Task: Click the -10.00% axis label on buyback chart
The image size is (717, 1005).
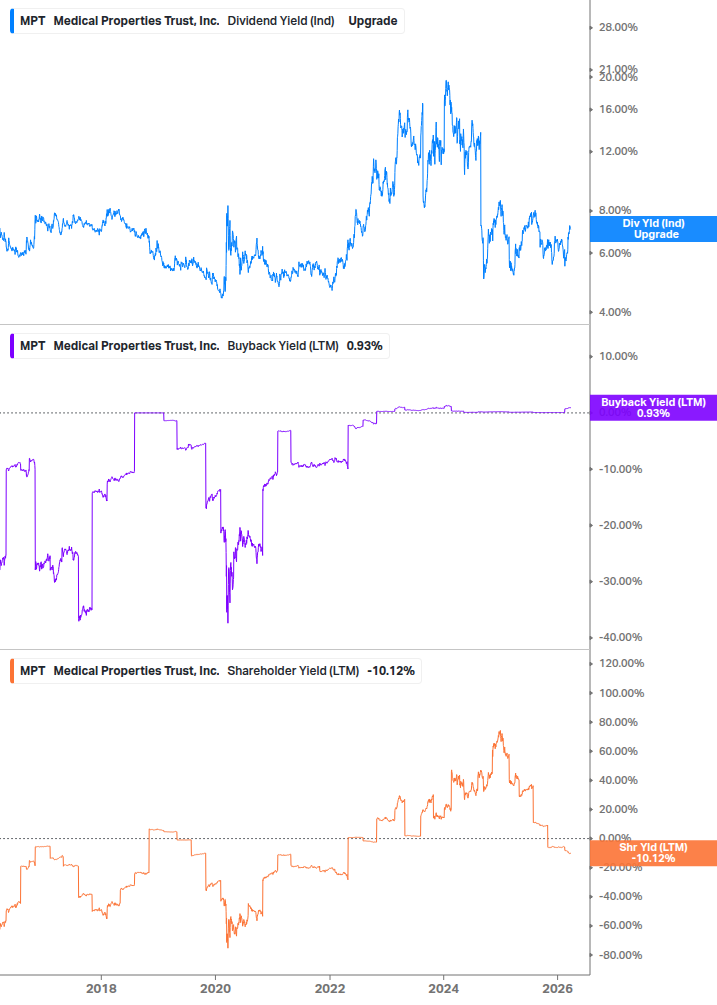Action: click(620, 469)
